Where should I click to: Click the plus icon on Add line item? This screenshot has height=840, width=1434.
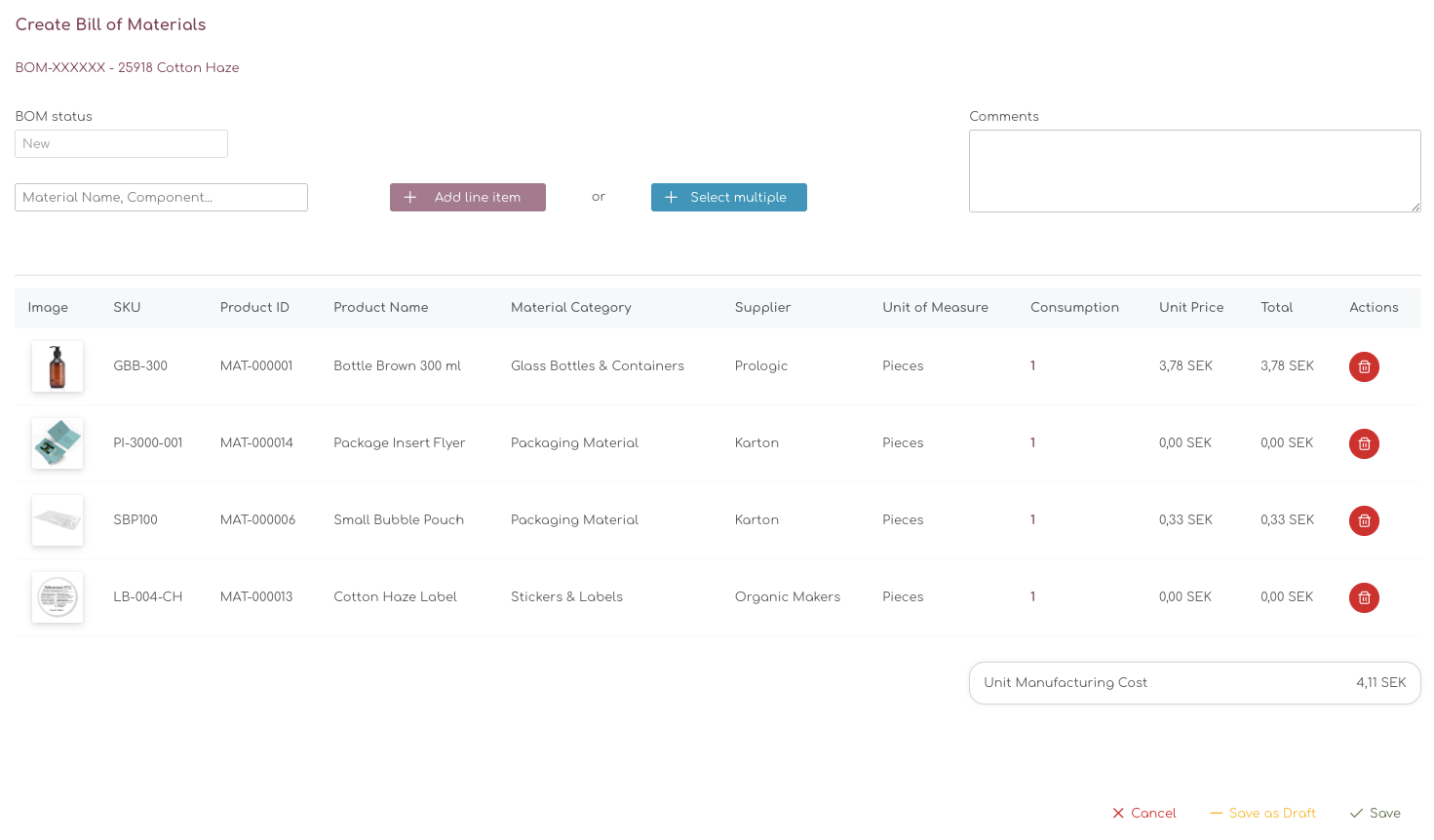click(x=410, y=197)
